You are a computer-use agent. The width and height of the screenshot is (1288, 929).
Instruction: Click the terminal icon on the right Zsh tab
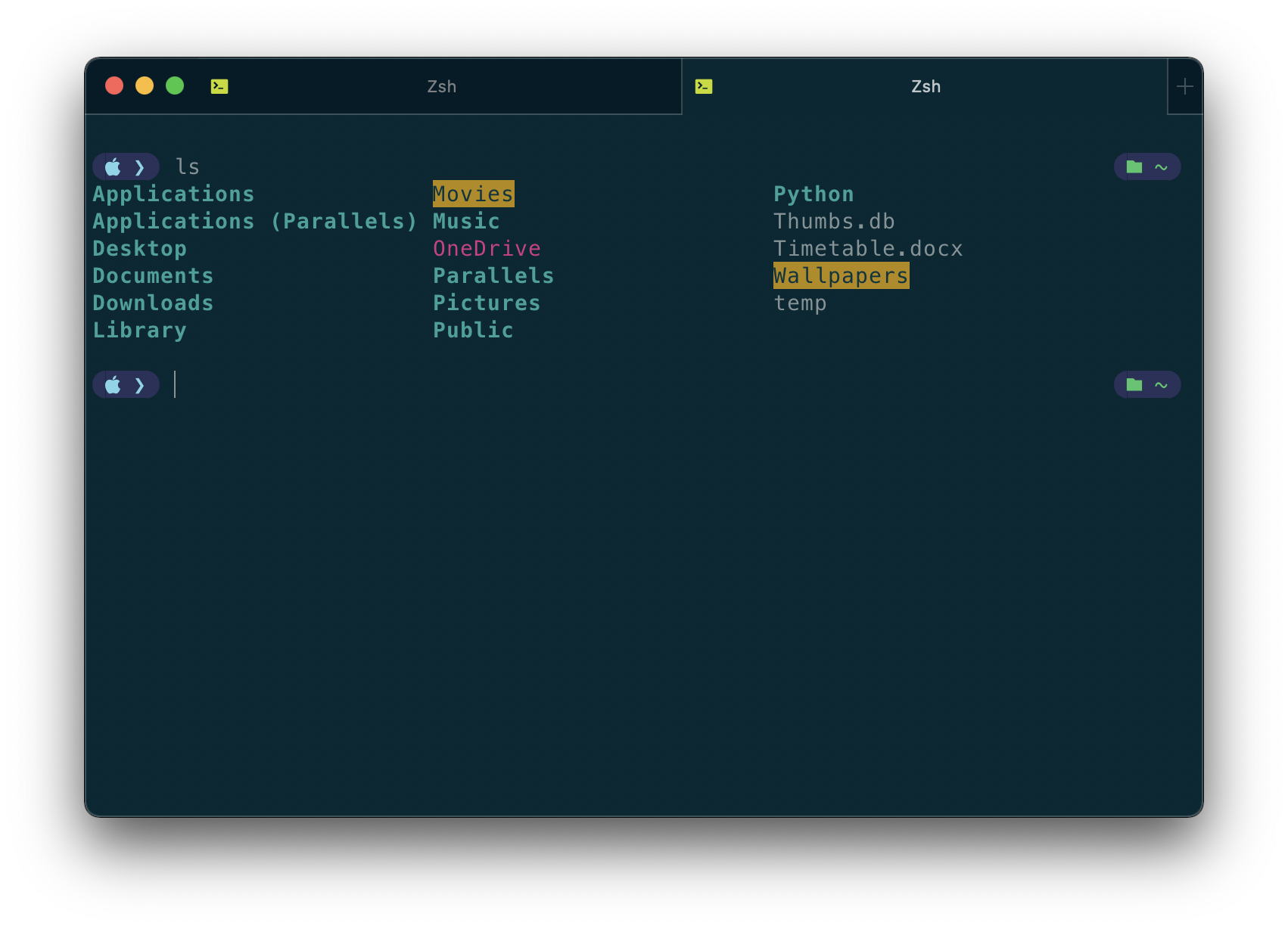click(702, 86)
